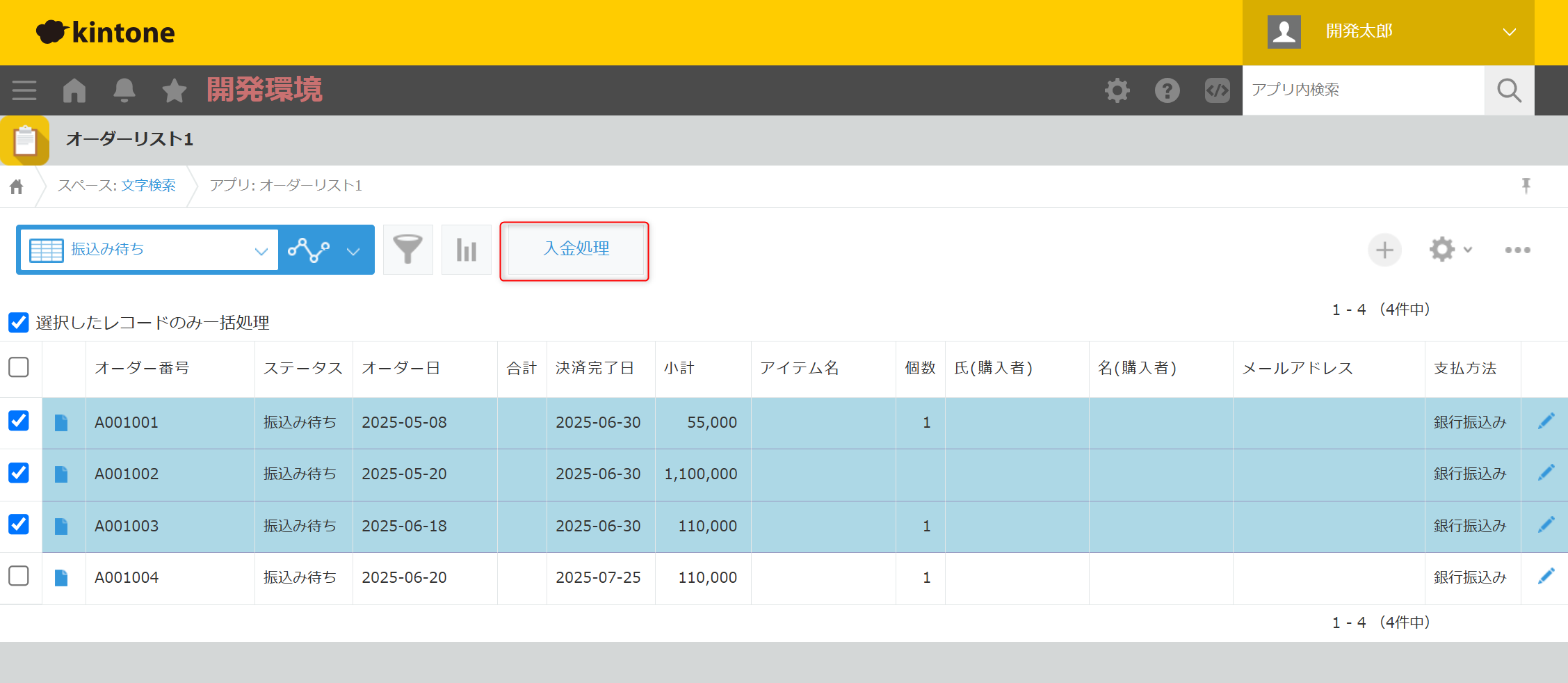Screen dimensions: 1568x683
Task: Open the hamburger menu
Action: 24,90
